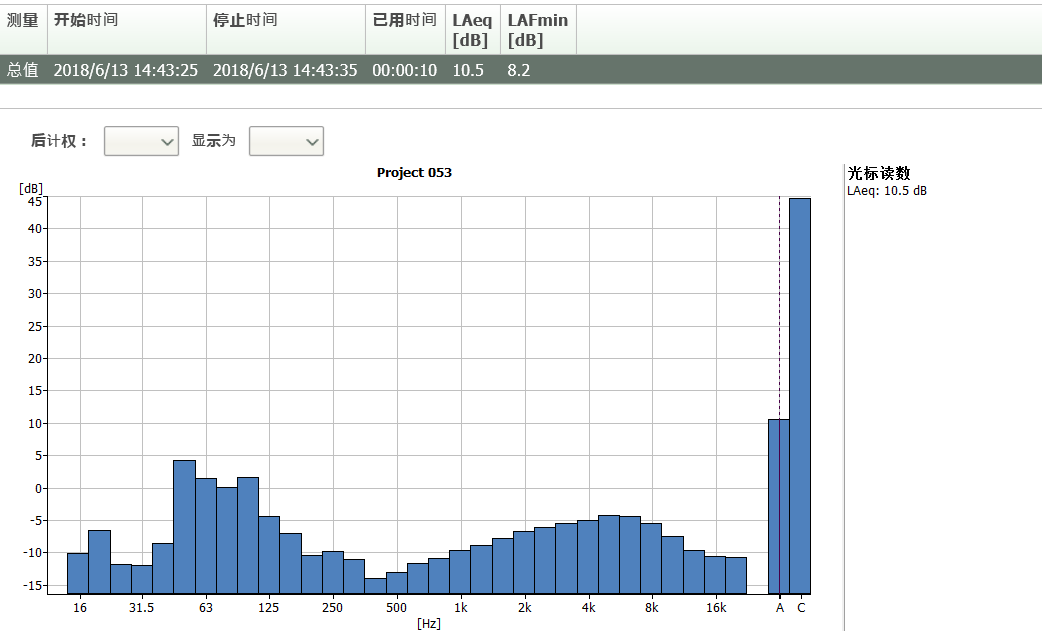Click the LAeq [dB] column header
This screenshot has width=1042, height=638.
tap(472, 30)
